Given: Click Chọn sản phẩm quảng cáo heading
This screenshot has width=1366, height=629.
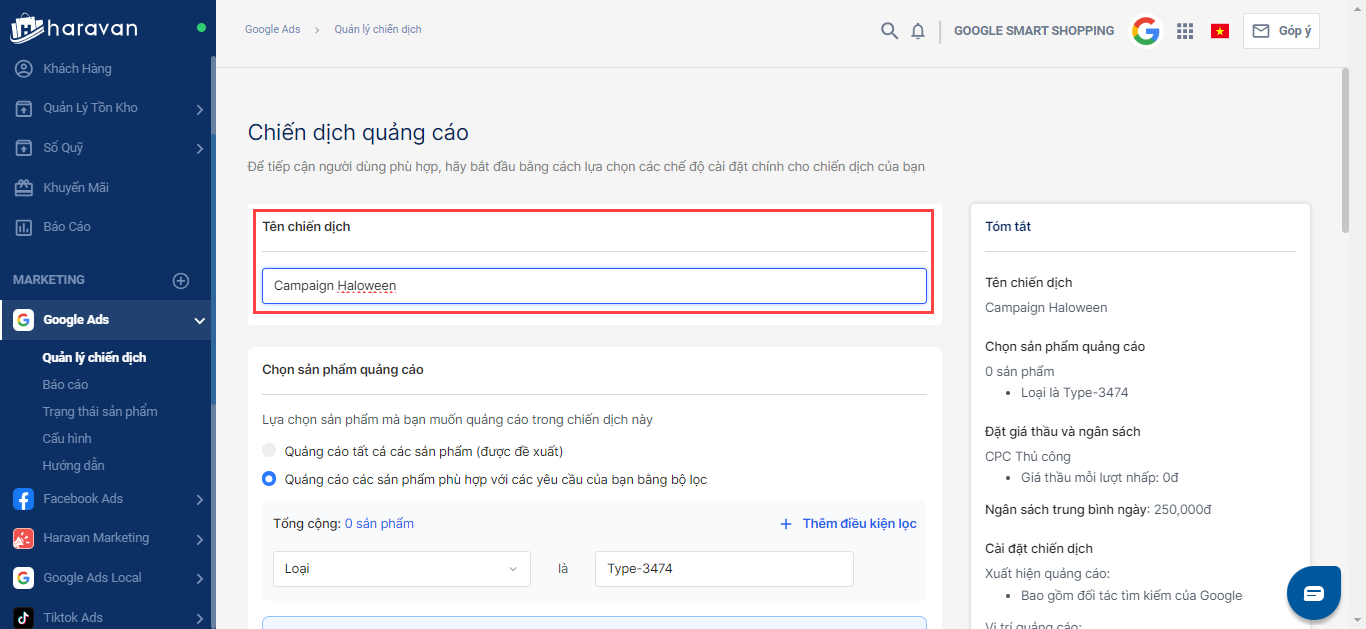Looking at the screenshot, I should pyautogui.click(x=343, y=370).
